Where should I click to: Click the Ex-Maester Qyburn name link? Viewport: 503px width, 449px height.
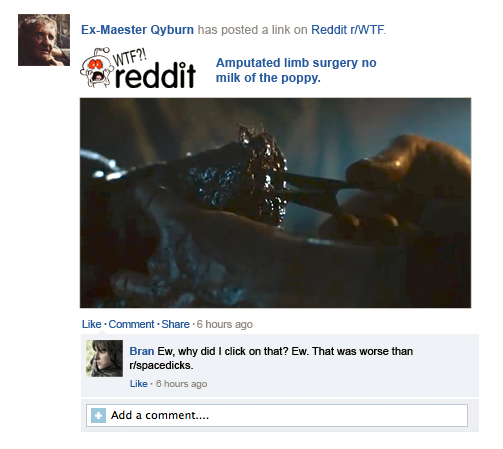(x=137, y=30)
